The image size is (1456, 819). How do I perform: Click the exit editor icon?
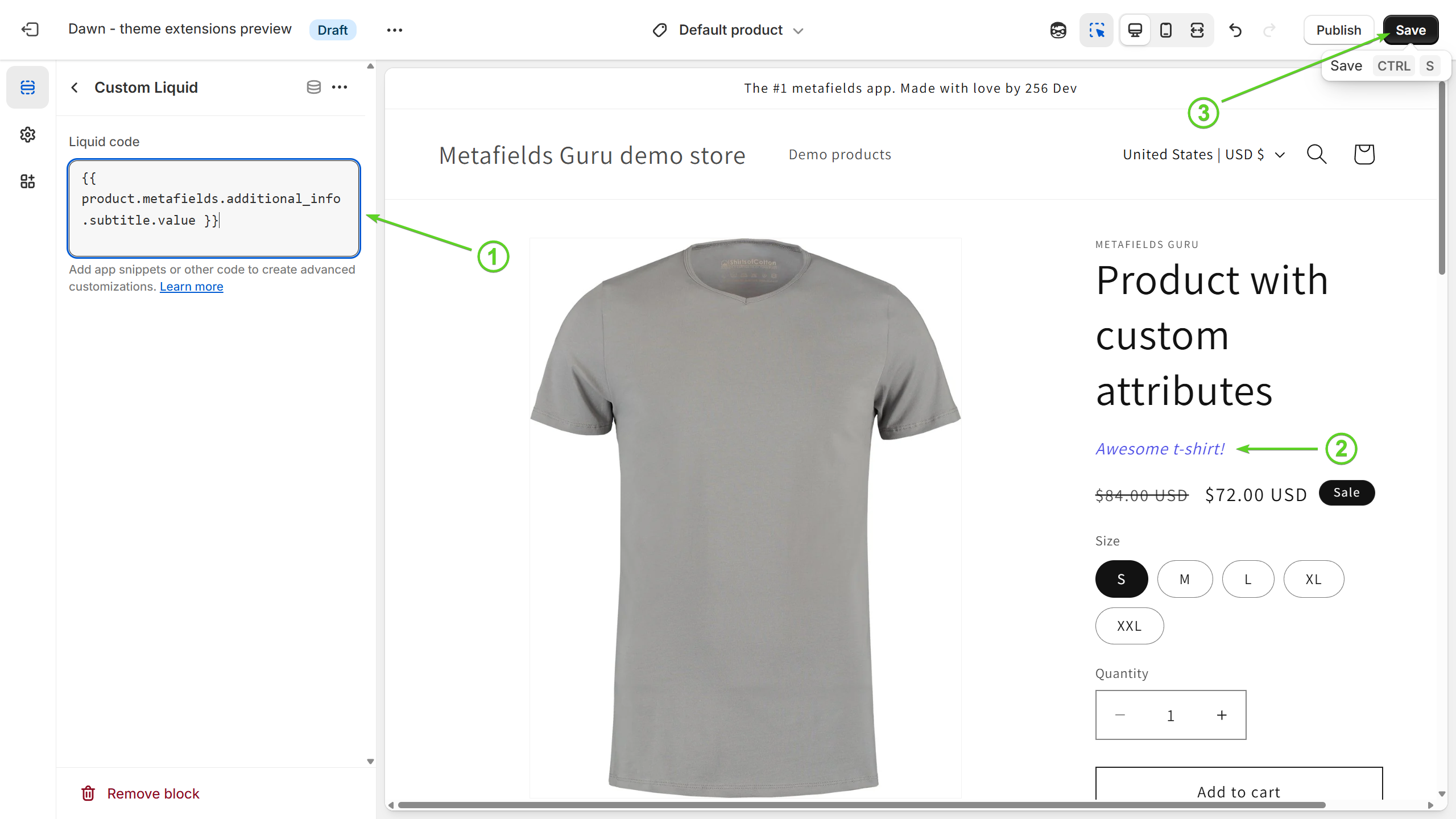(x=30, y=30)
